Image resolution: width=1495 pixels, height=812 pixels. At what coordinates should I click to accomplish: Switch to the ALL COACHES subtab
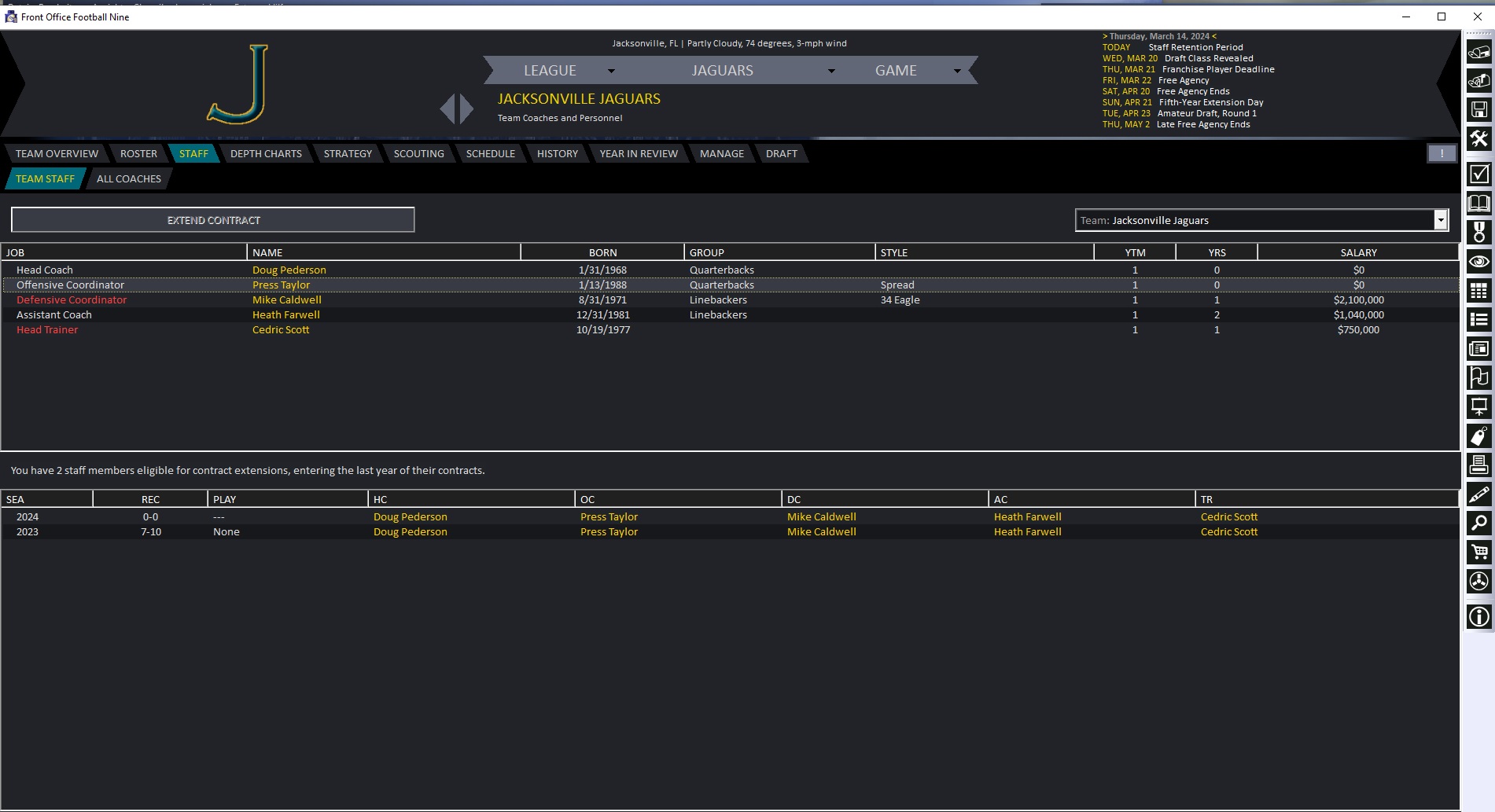[129, 178]
